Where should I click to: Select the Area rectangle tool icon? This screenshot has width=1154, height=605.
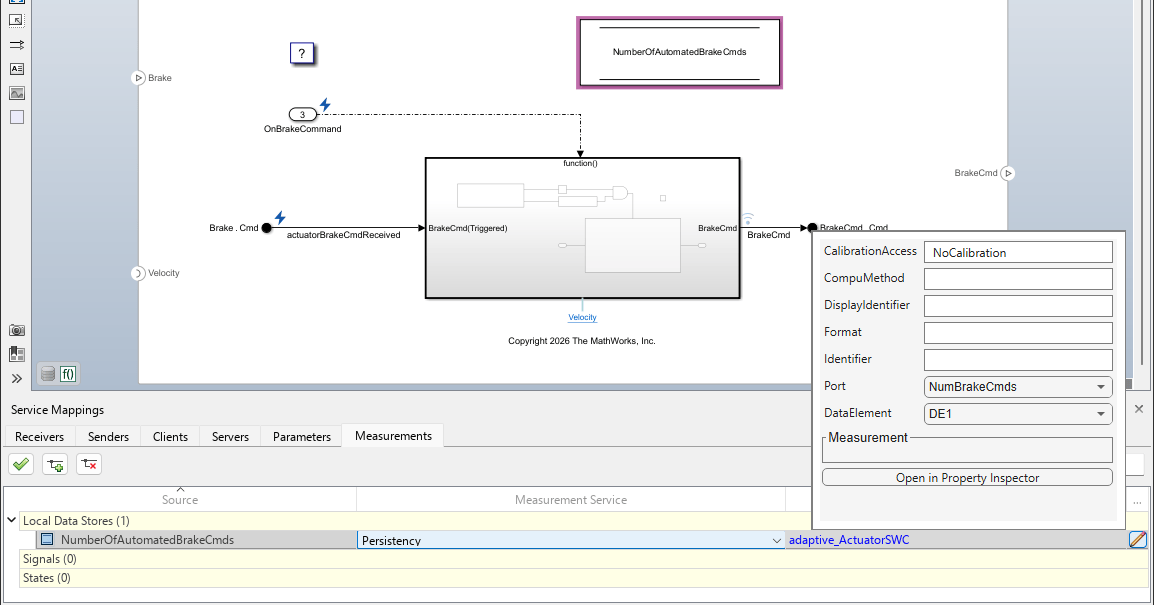[x=16, y=117]
